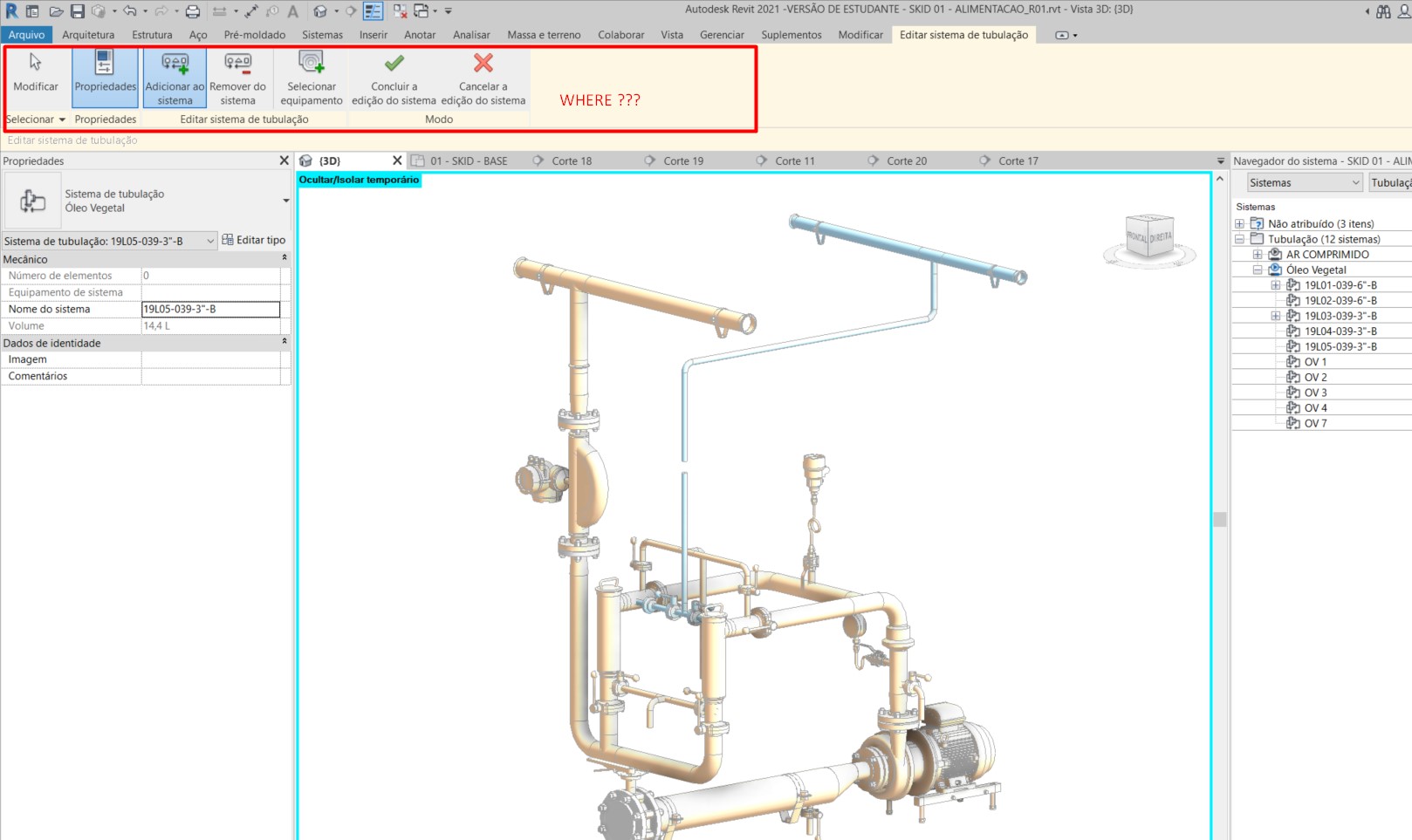The image size is (1412, 840).
Task: Click the Cancelar a edição do sistema icon
Action: point(483,70)
